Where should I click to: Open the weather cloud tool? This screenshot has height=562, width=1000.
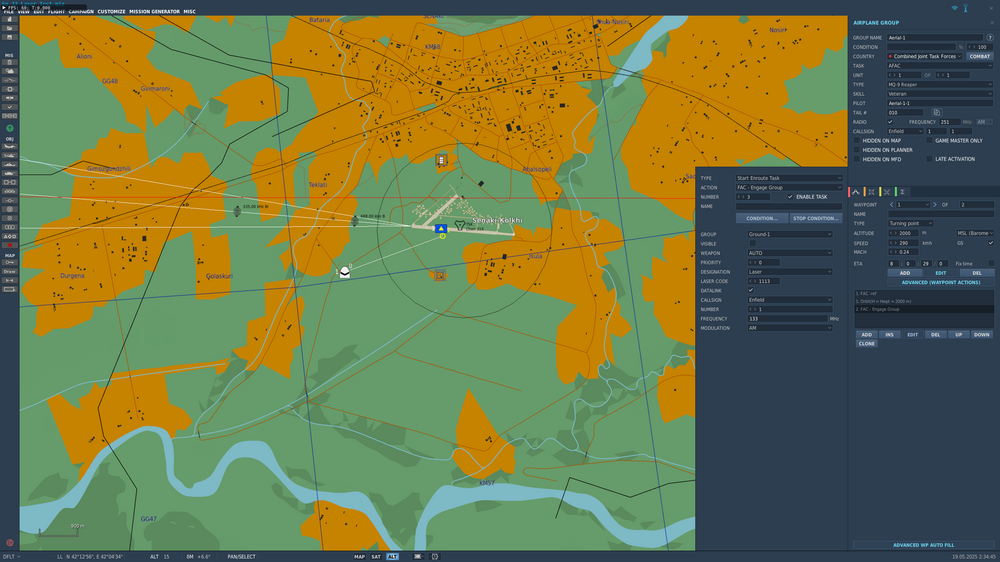click(x=10, y=71)
